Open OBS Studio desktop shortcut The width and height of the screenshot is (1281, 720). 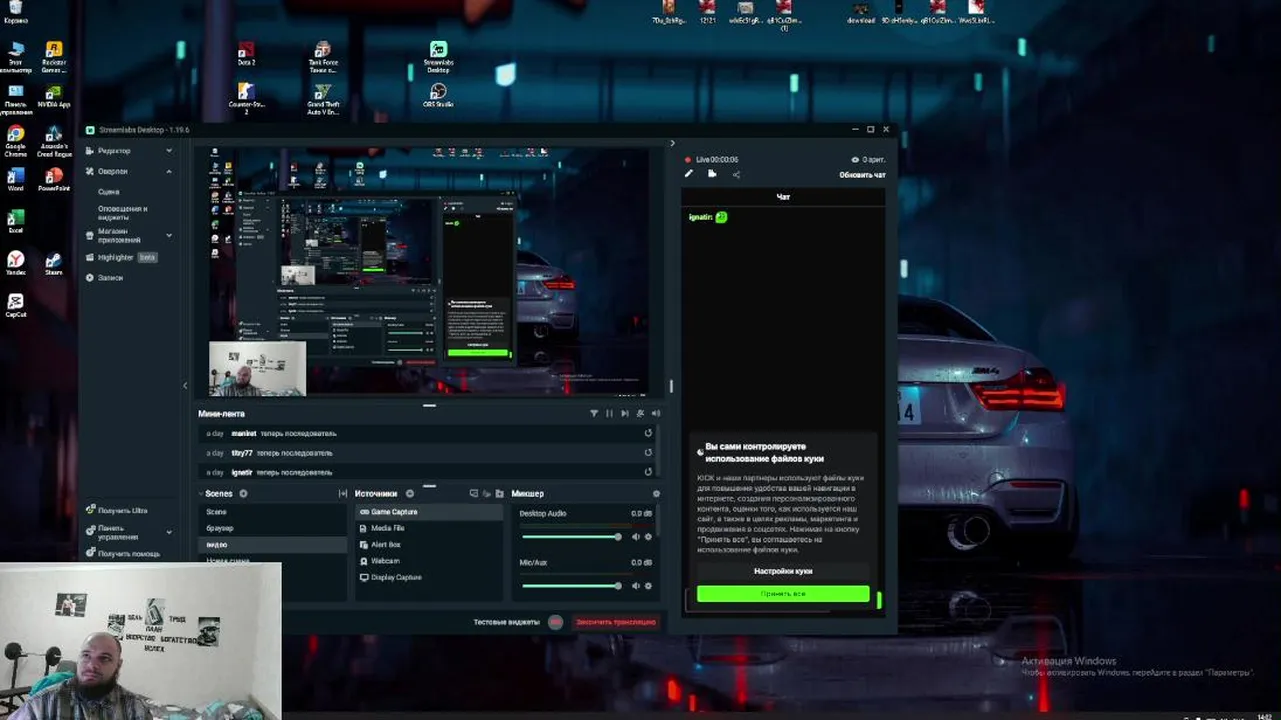pyautogui.click(x=438, y=96)
